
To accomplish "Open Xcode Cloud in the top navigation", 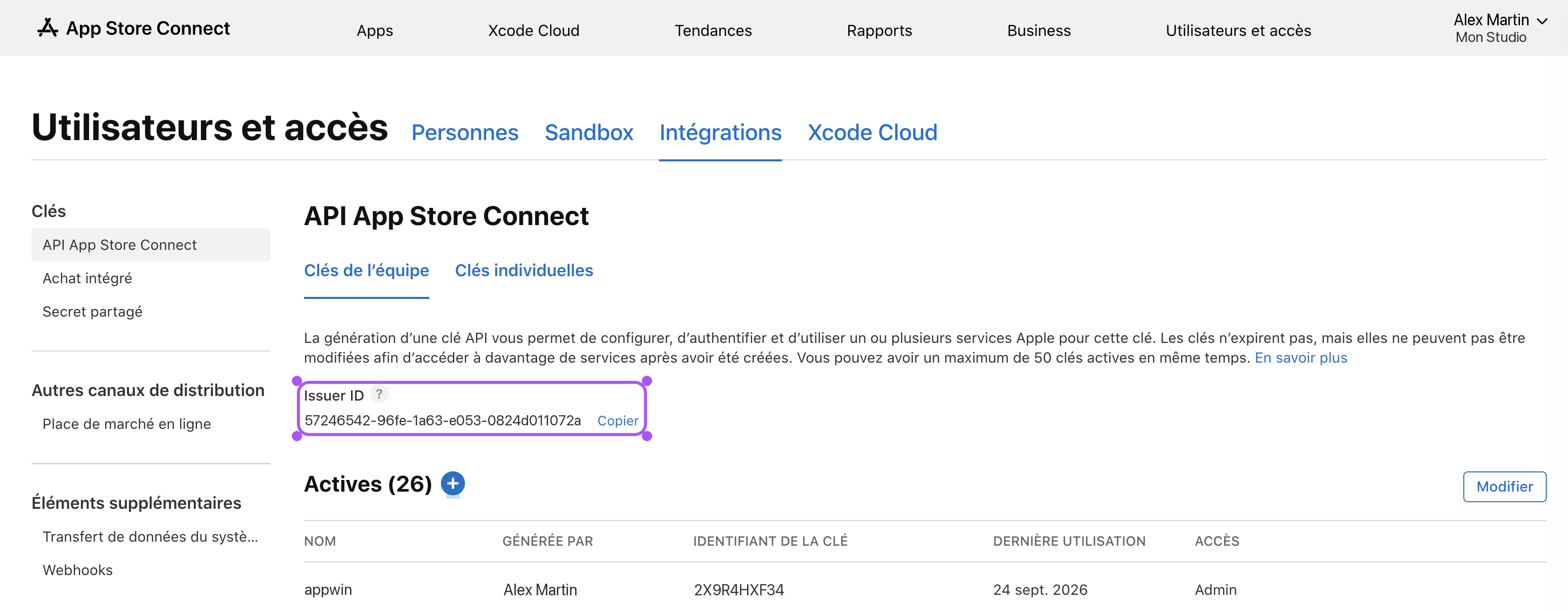I will [534, 30].
